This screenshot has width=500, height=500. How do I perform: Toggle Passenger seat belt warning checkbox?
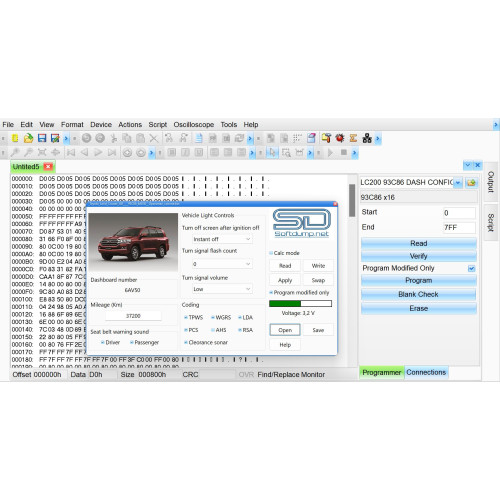(x=132, y=342)
